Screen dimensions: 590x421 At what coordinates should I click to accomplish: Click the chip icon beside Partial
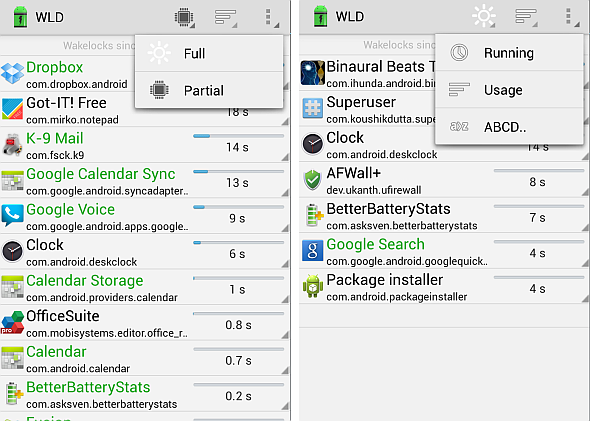(159, 90)
